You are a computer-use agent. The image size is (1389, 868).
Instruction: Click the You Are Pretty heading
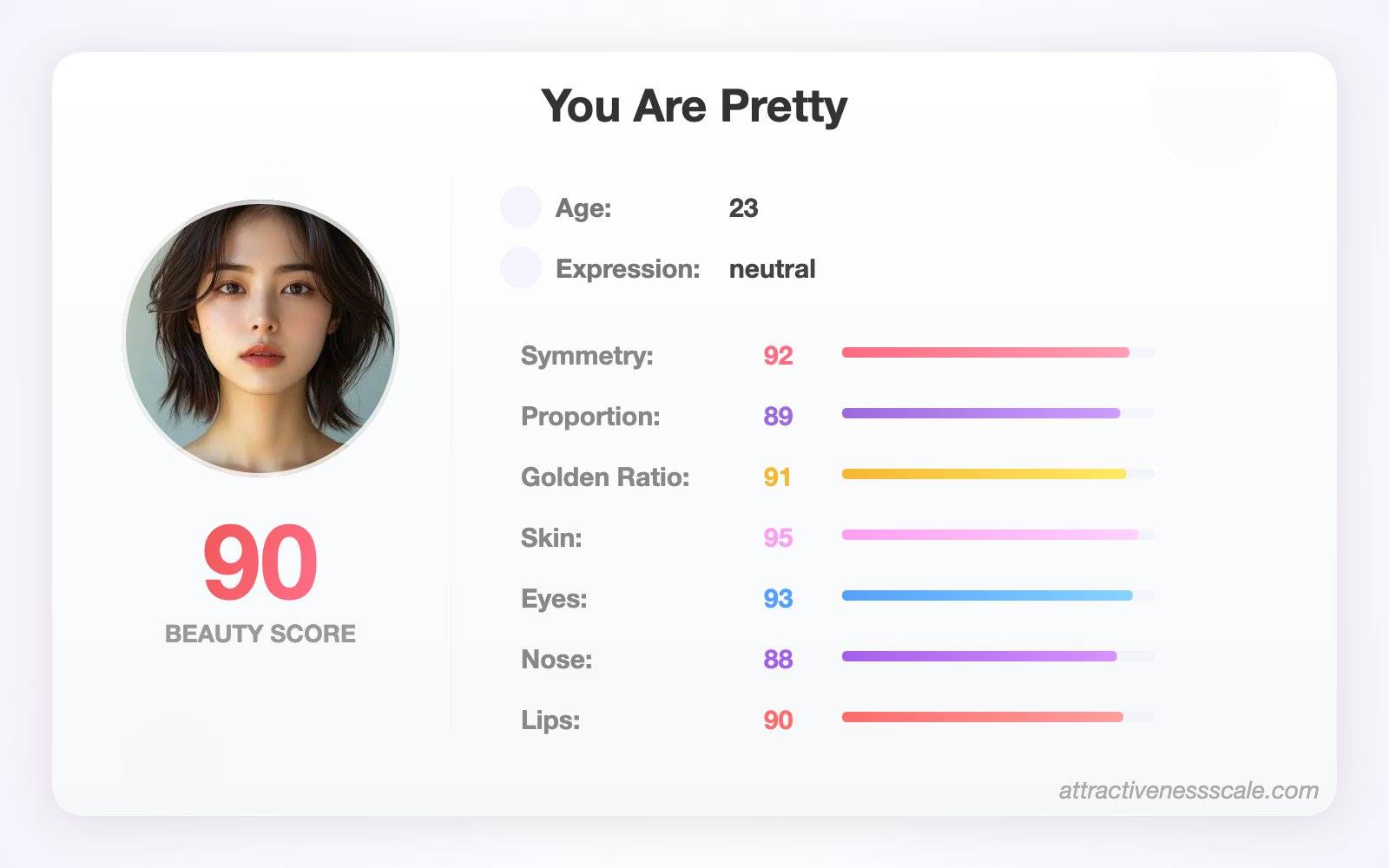(694, 107)
